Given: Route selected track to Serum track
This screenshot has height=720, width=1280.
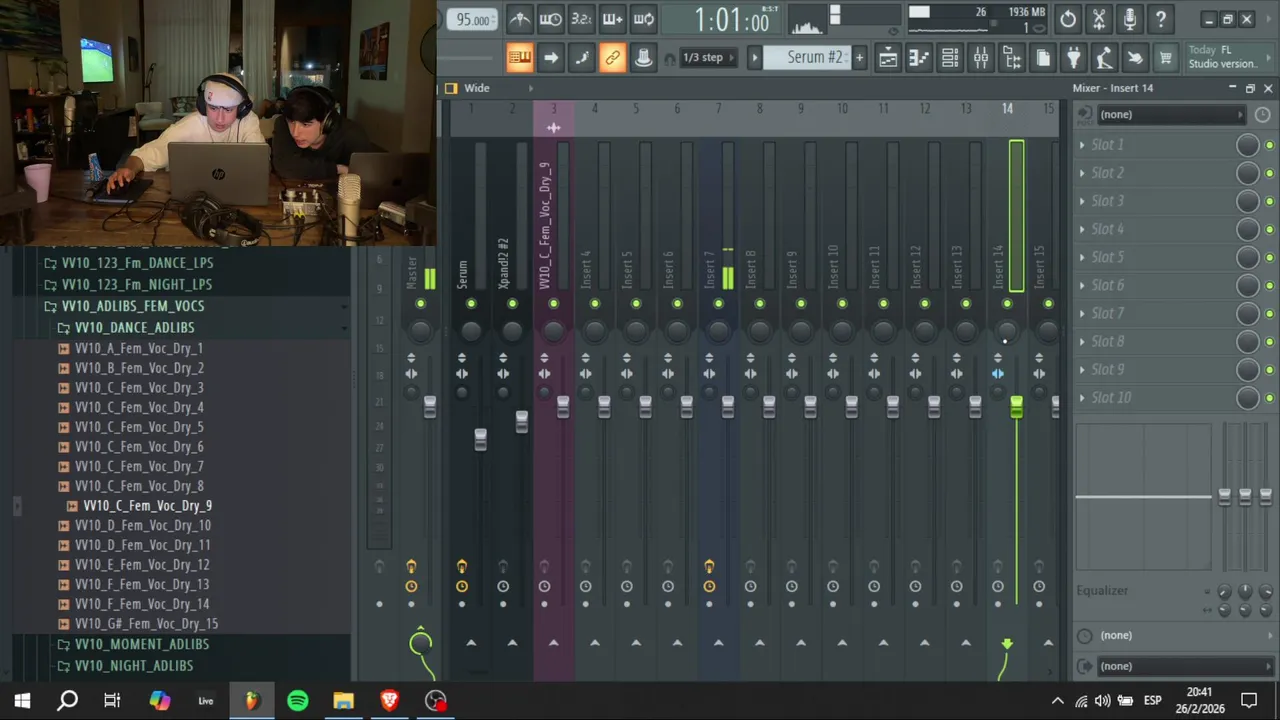Looking at the screenshot, I should tap(471, 643).
